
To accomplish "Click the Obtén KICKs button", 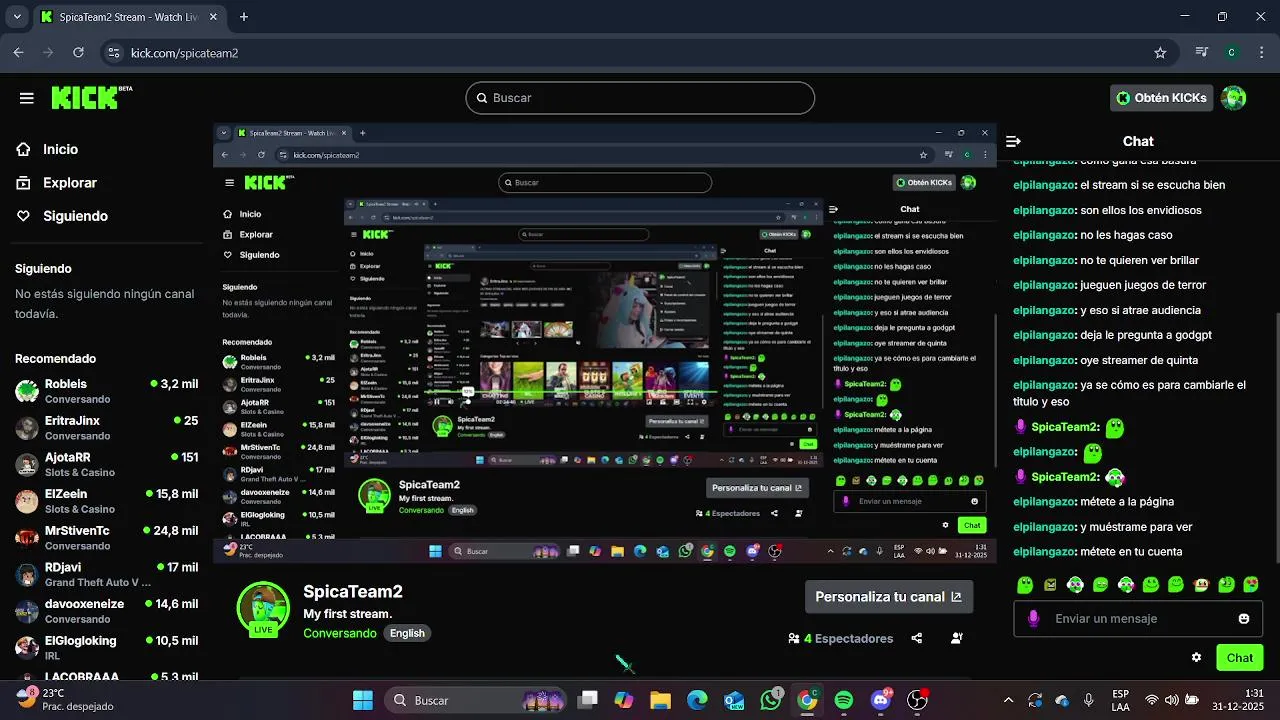I will coord(1162,97).
